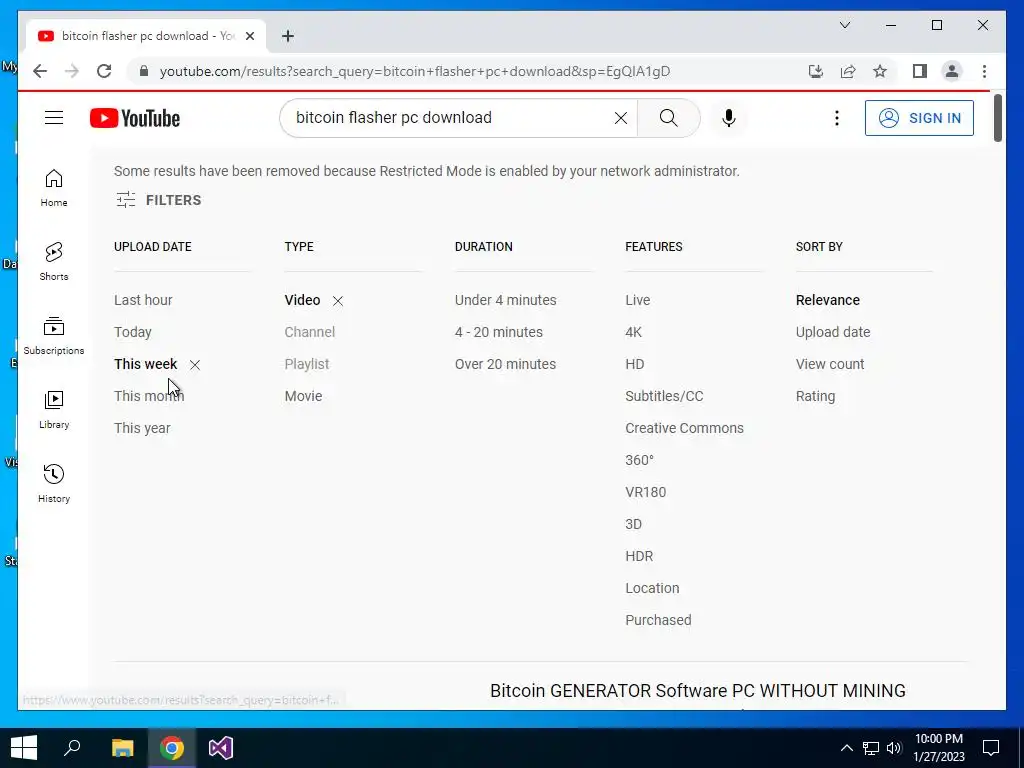
Task: Sort results by Upload date
Action: 833,332
